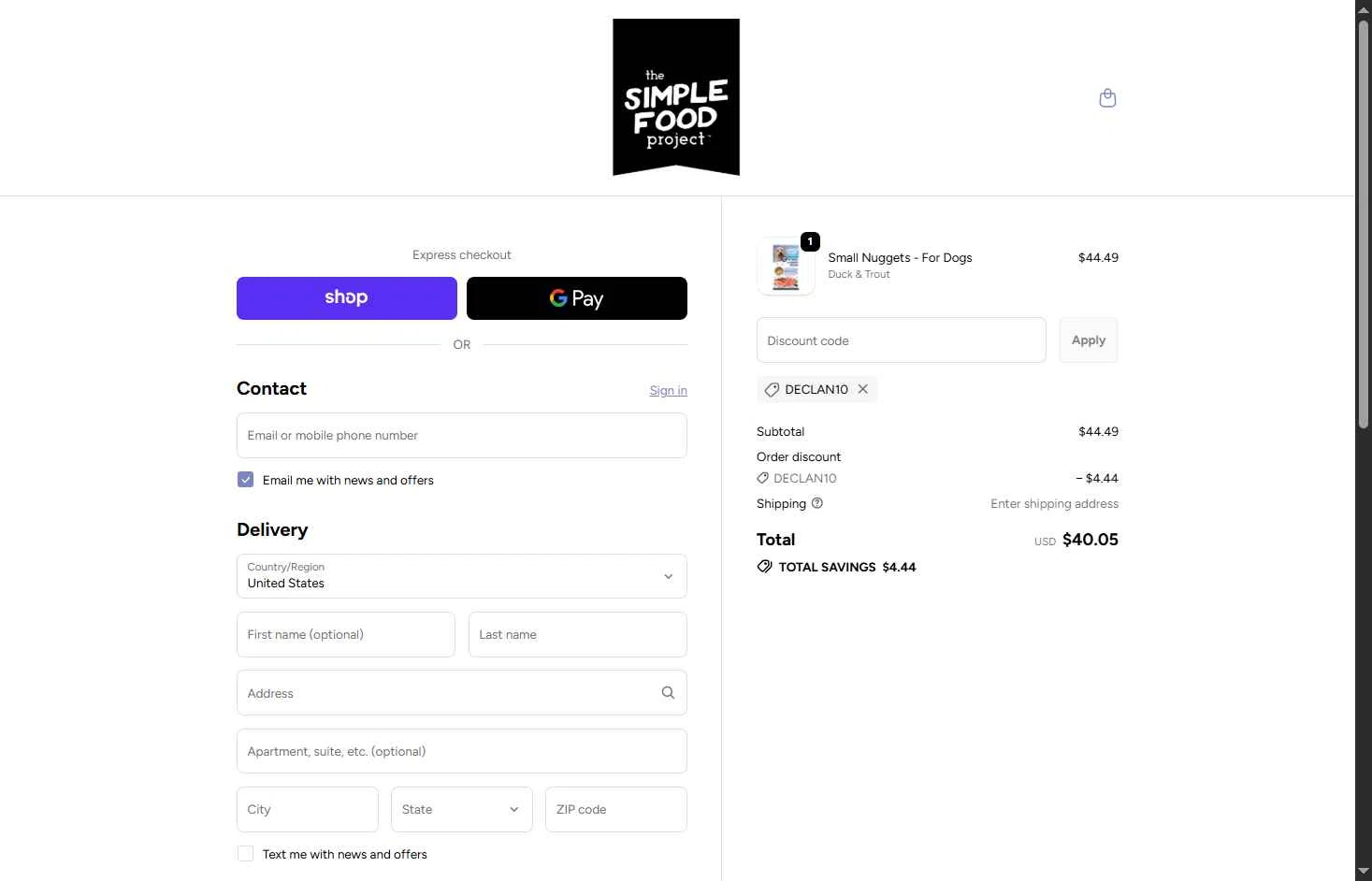
Task: Open the Country/Region dropdown
Action: [x=462, y=576]
